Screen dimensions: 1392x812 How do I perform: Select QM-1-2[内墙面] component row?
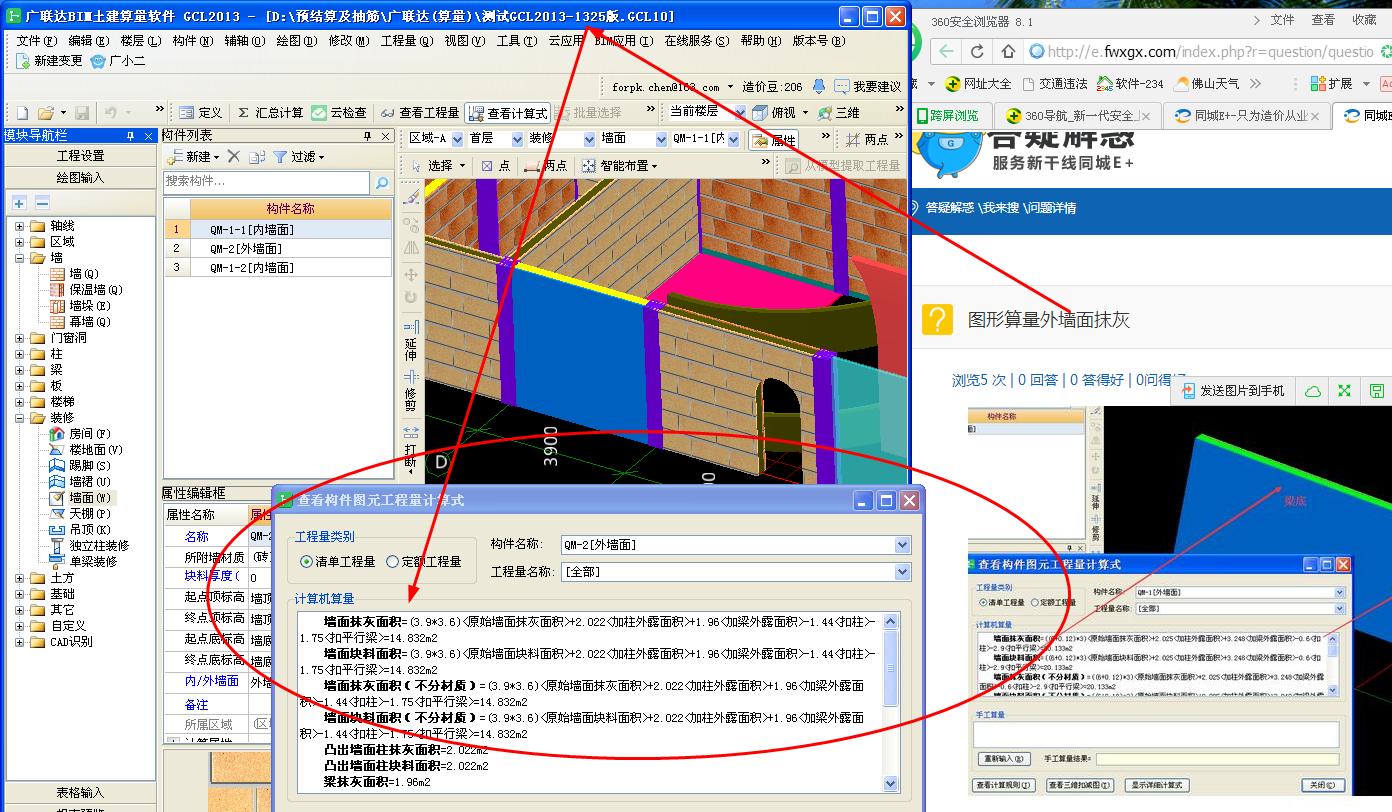[x=278, y=268]
